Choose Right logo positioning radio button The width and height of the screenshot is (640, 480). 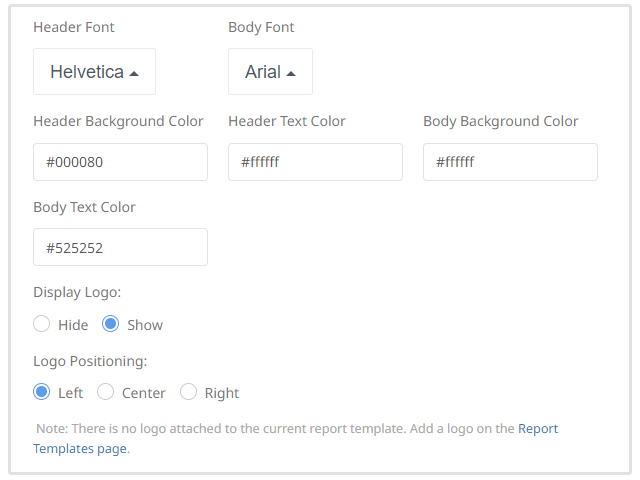click(188, 392)
